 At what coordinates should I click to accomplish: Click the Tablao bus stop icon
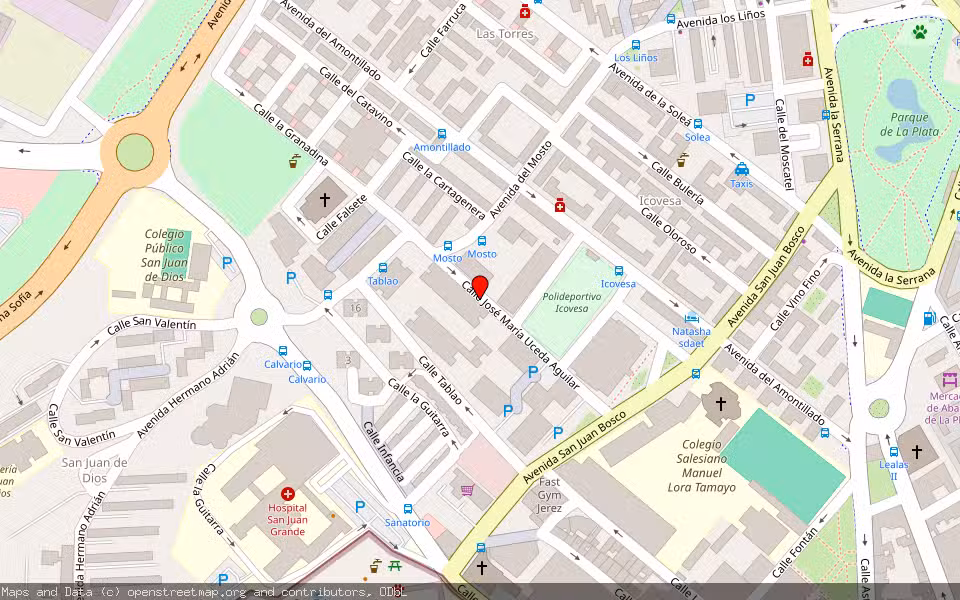pyautogui.click(x=383, y=268)
